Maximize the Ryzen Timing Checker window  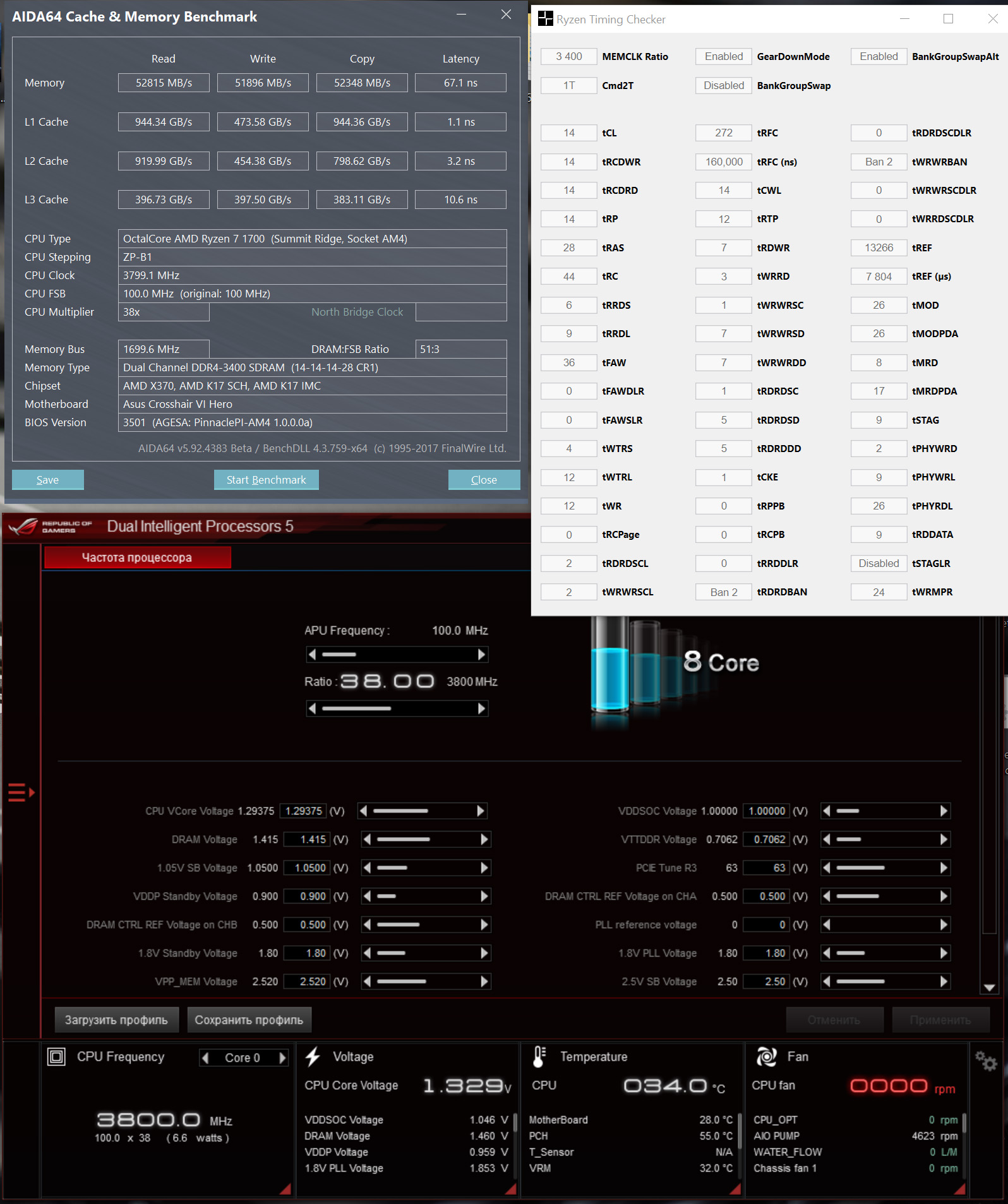coord(948,19)
